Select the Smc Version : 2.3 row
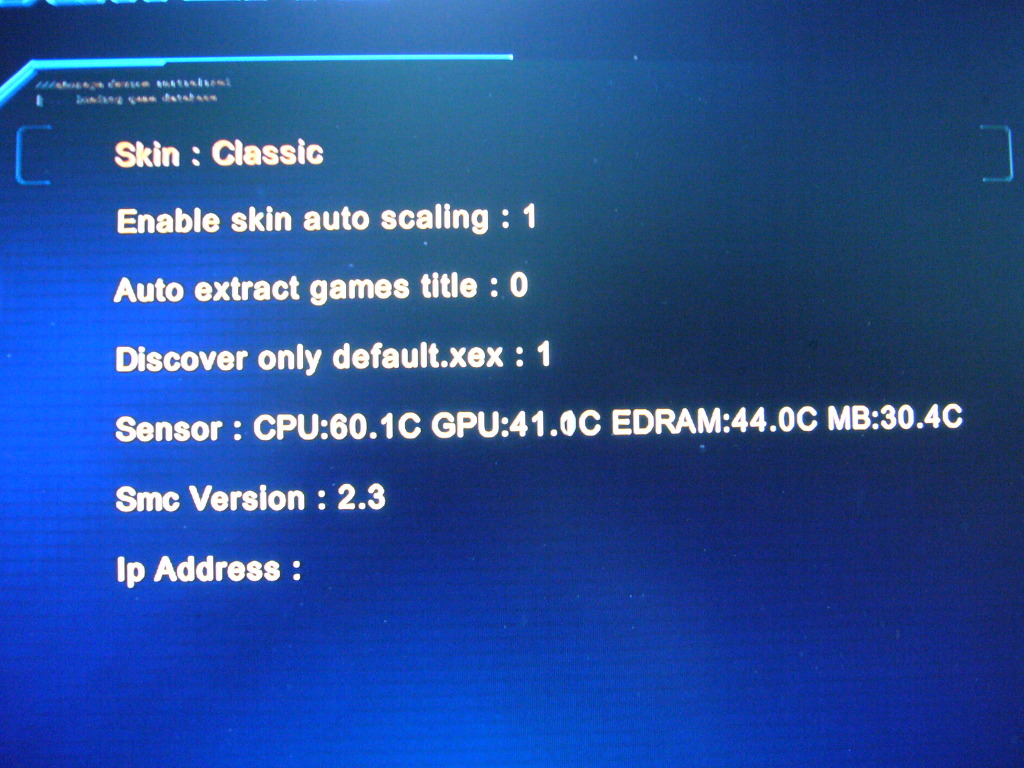The height and width of the screenshot is (768, 1024). click(250, 498)
